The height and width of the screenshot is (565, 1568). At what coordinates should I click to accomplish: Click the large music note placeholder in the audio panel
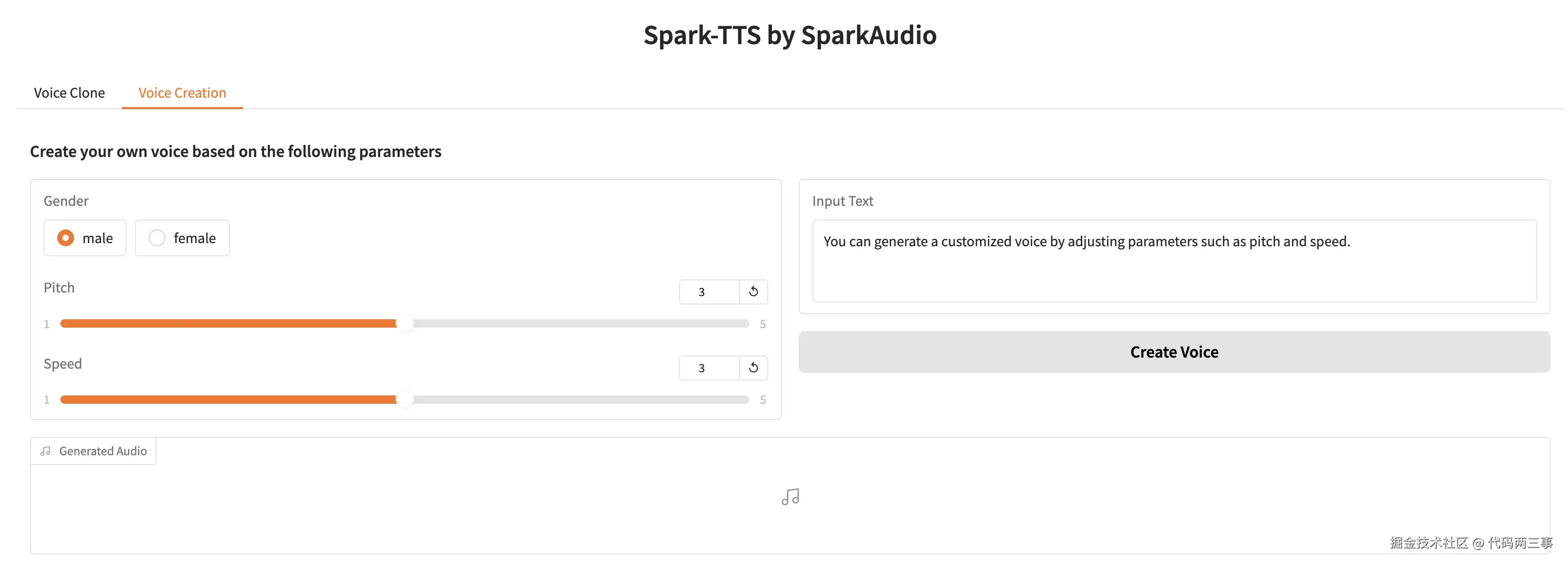pyautogui.click(x=790, y=497)
